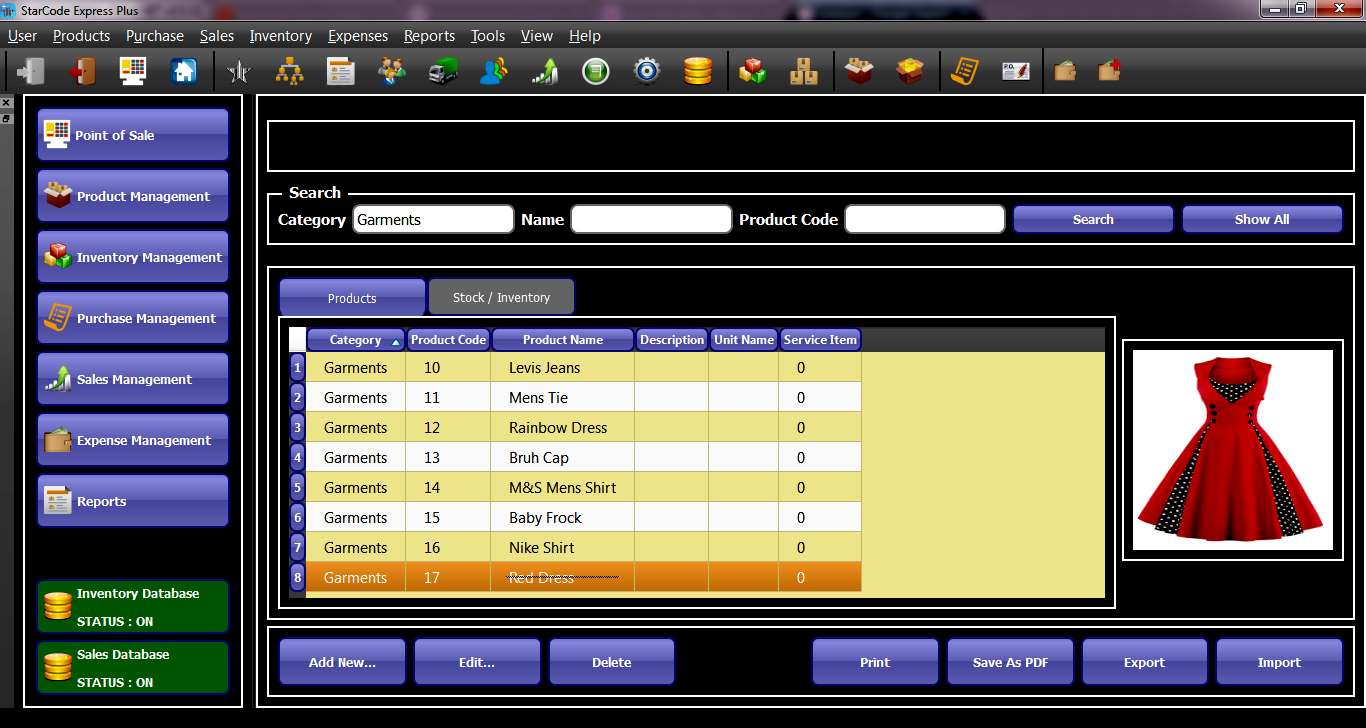Open the organization chart toolbar icon
1366x728 pixels.
point(290,71)
